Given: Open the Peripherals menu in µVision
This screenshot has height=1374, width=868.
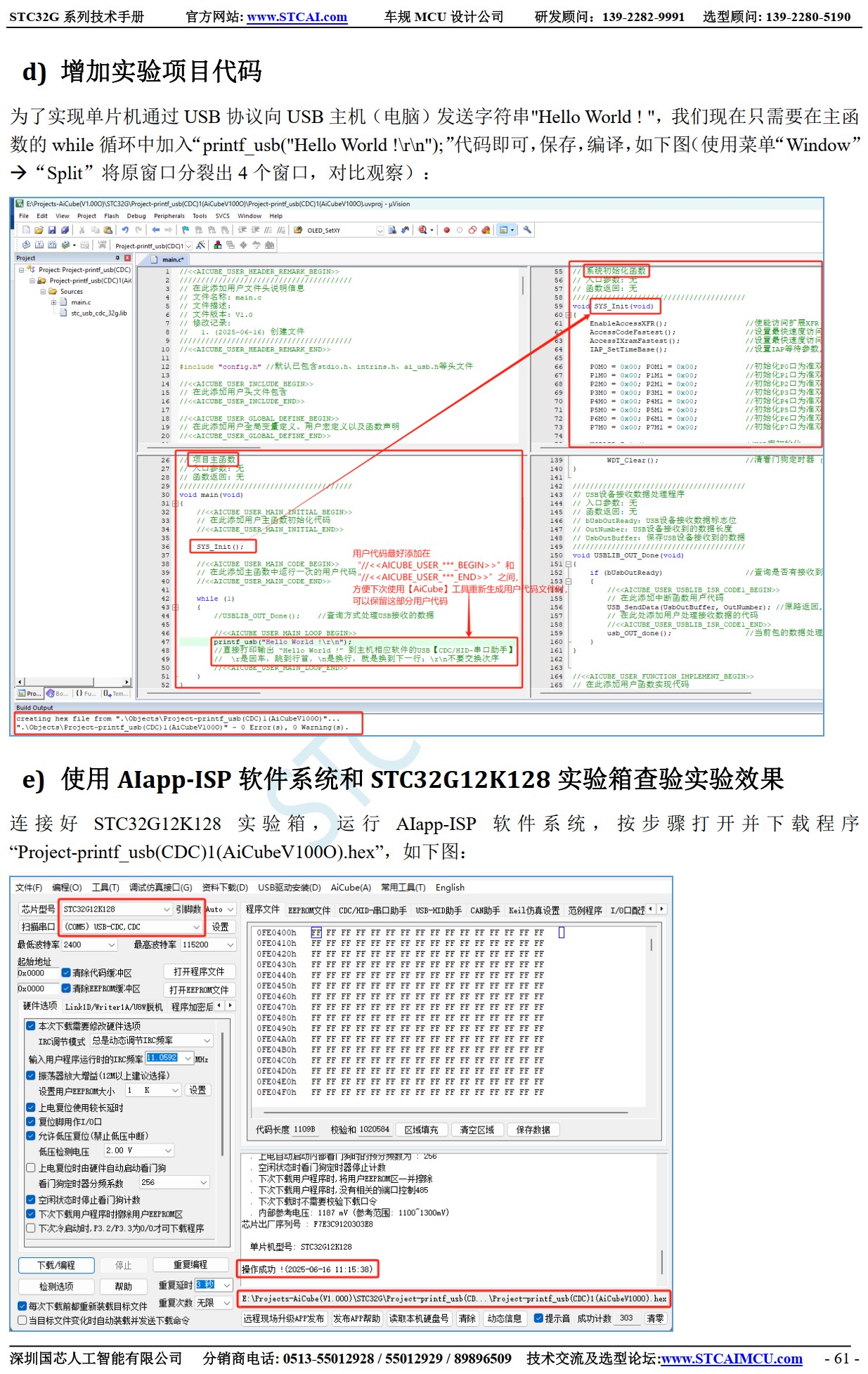Looking at the screenshot, I should (x=169, y=216).
